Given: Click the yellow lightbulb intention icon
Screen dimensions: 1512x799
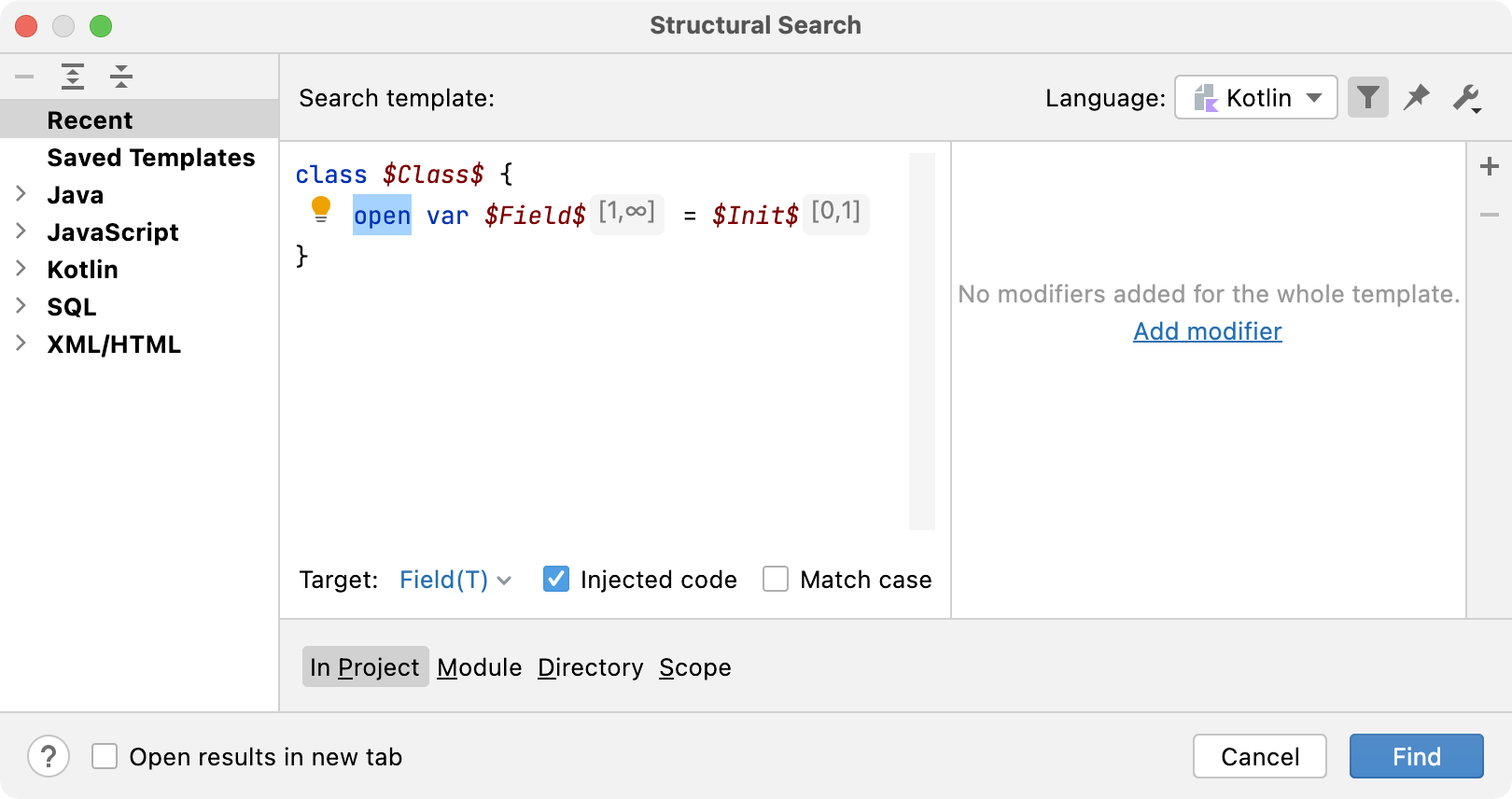Looking at the screenshot, I should click(321, 210).
